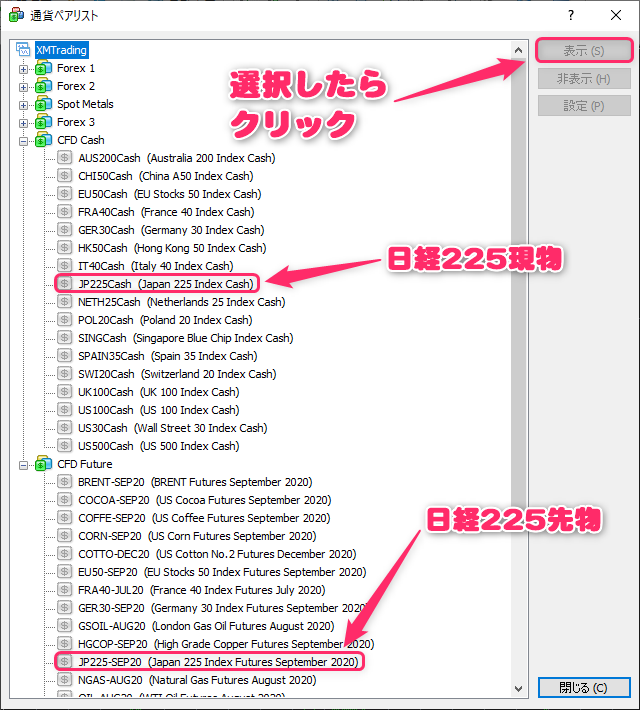
Task: Click the POL20Cash symbol dollar icon
Action: (65, 320)
